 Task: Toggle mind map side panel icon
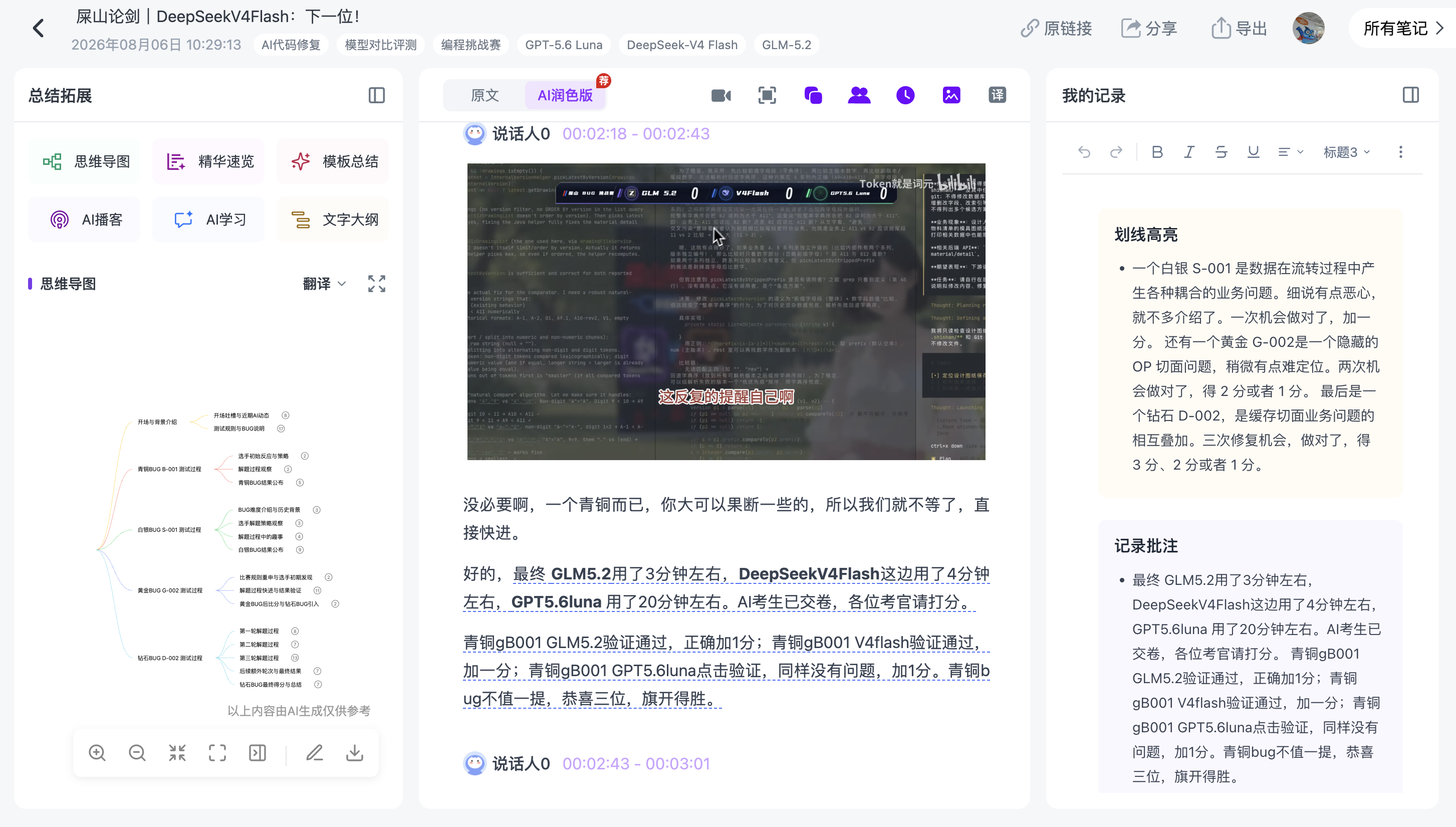click(257, 753)
